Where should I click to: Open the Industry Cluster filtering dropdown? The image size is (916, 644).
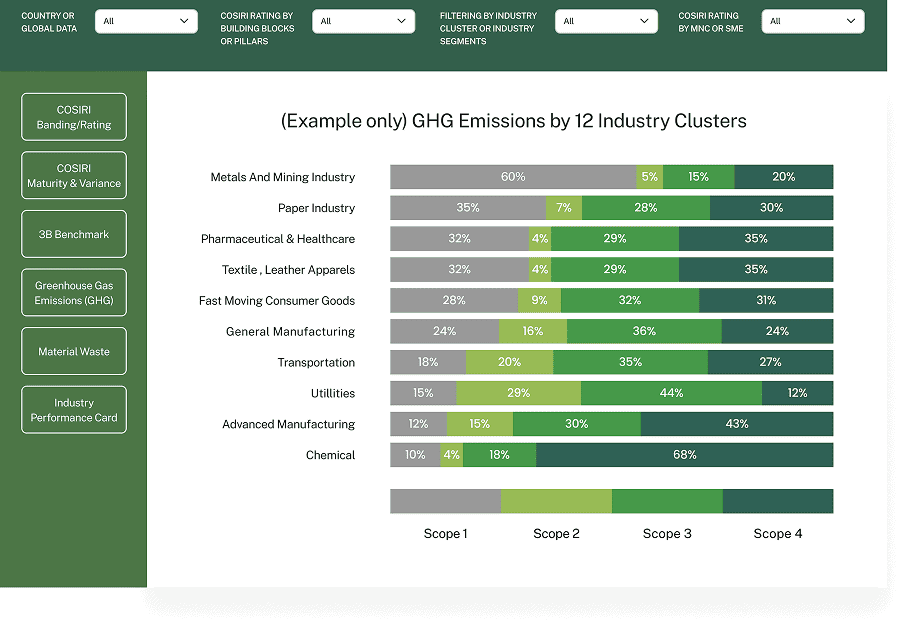coord(606,21)
